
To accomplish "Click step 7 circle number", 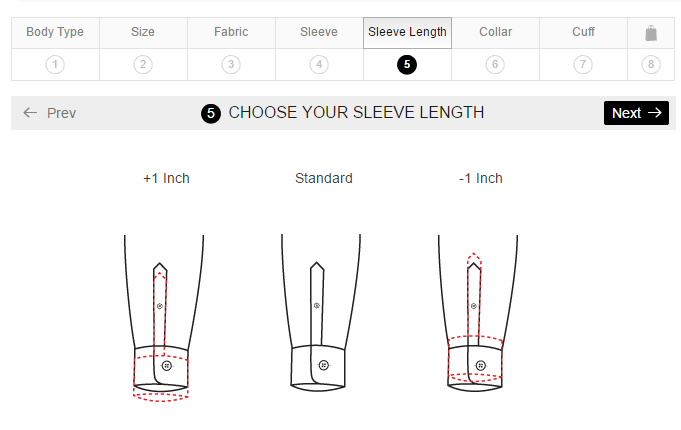I will tap(583, 65).
